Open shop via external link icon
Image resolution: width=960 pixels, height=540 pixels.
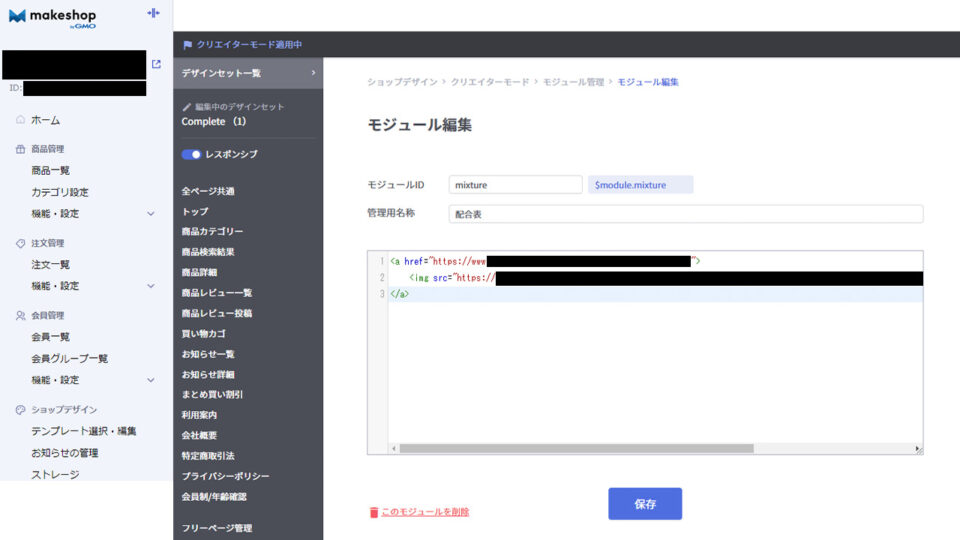(156, 64)
